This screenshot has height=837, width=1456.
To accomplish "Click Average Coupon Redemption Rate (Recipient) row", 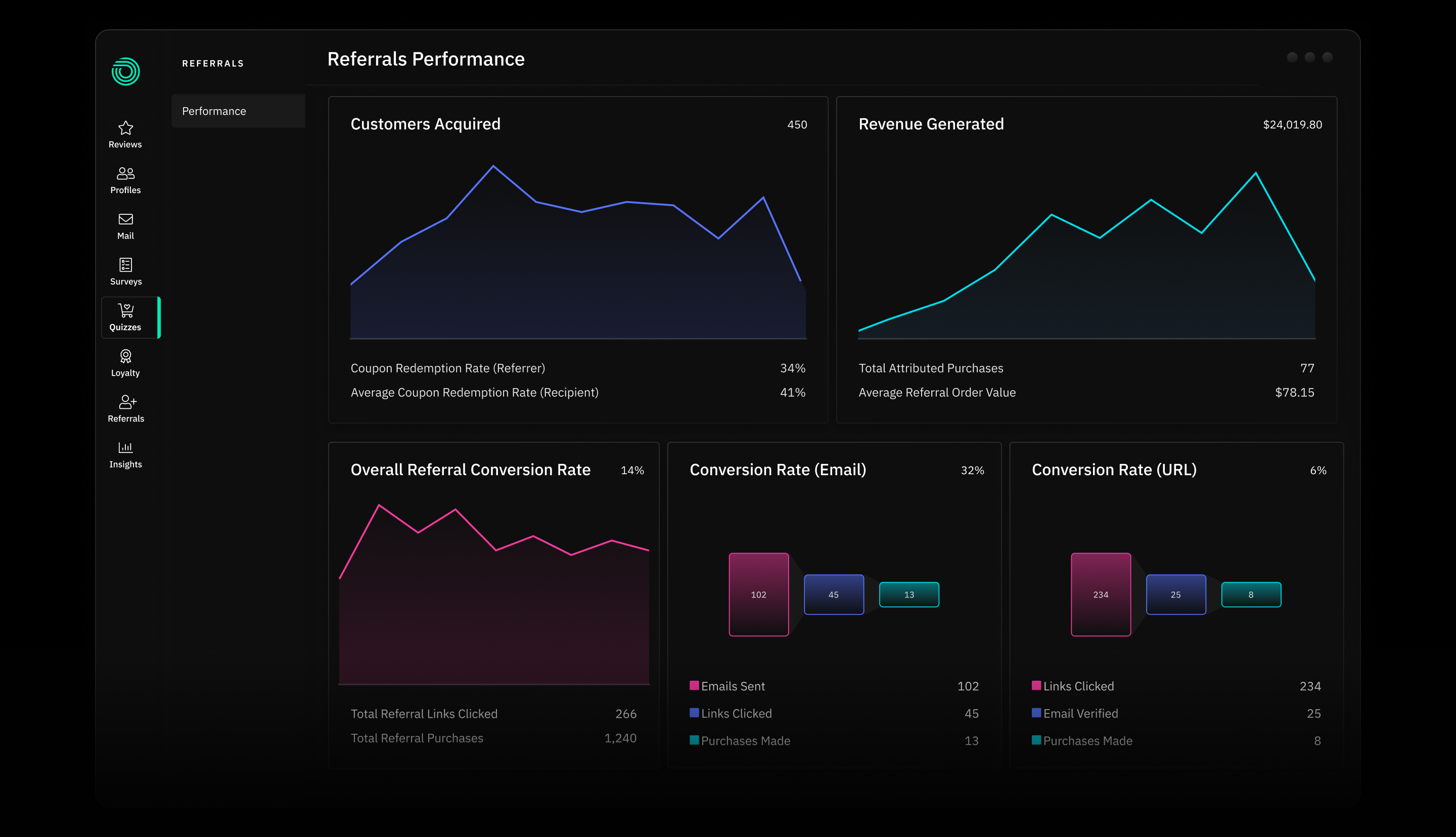I will [x=578, y=392].
